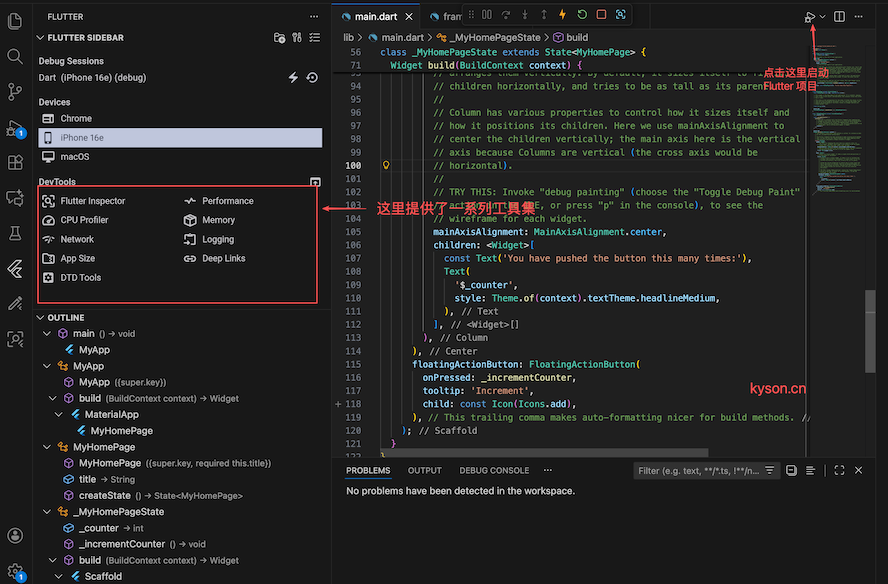Open Run and Debug in the activity bar
Screen dimensions: 888x584
[x=15, y=126]
